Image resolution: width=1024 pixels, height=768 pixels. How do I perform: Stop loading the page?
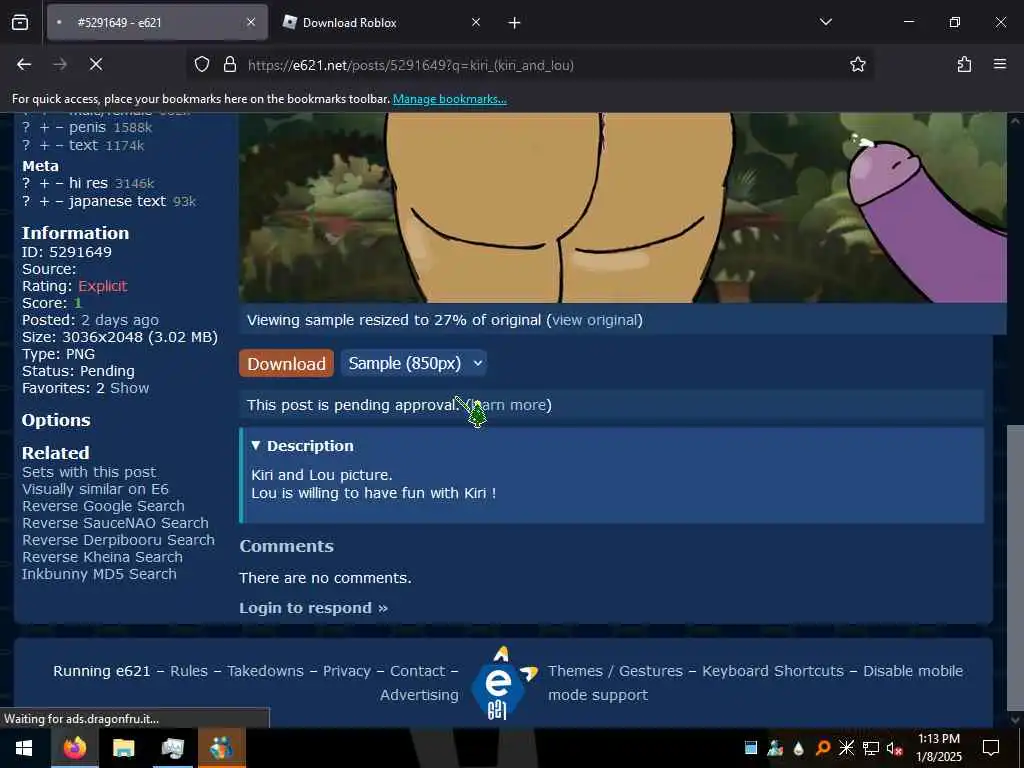tap(96, 64)
